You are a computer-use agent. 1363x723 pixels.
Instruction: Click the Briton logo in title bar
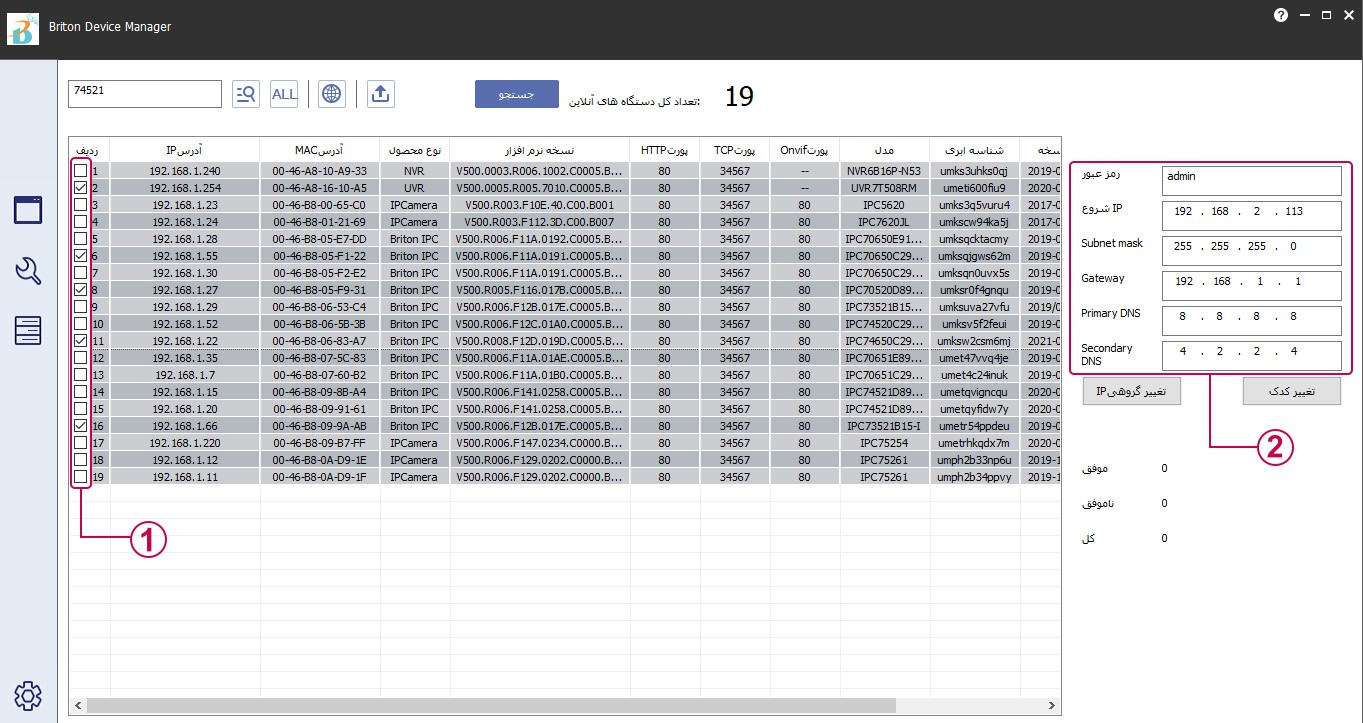click(x=23, y=28)
